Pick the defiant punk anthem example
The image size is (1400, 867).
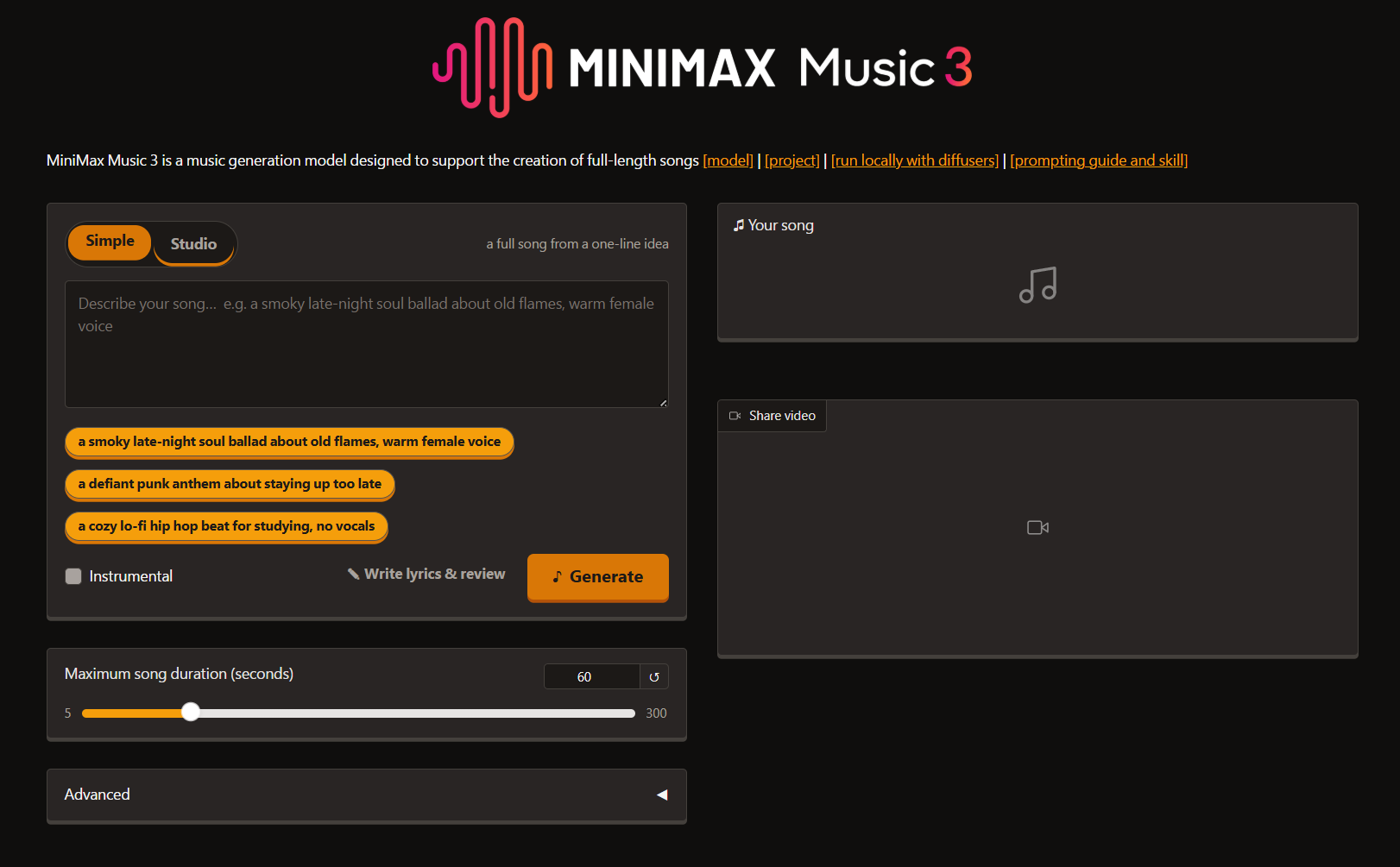tap(230, 484)
